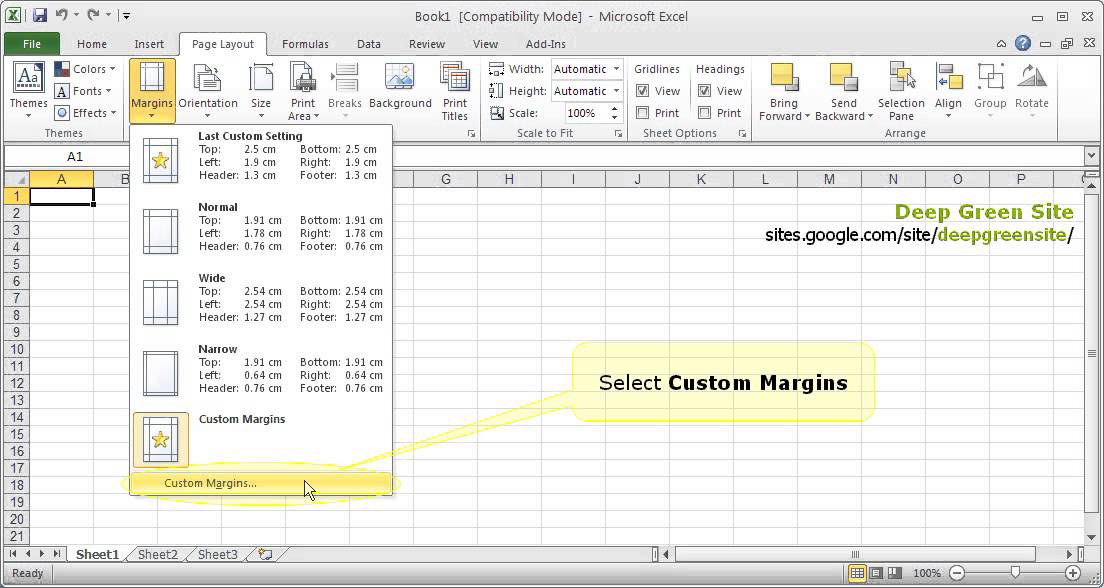Open the Selection Pane

901,90
